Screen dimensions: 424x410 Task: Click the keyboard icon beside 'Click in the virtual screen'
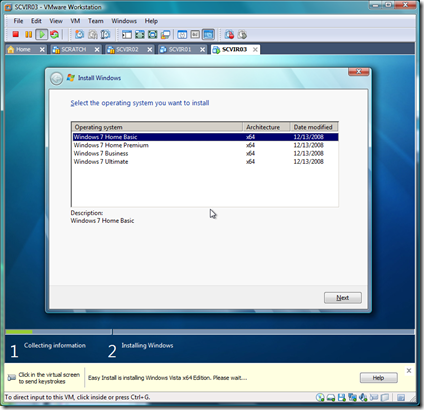12,378
